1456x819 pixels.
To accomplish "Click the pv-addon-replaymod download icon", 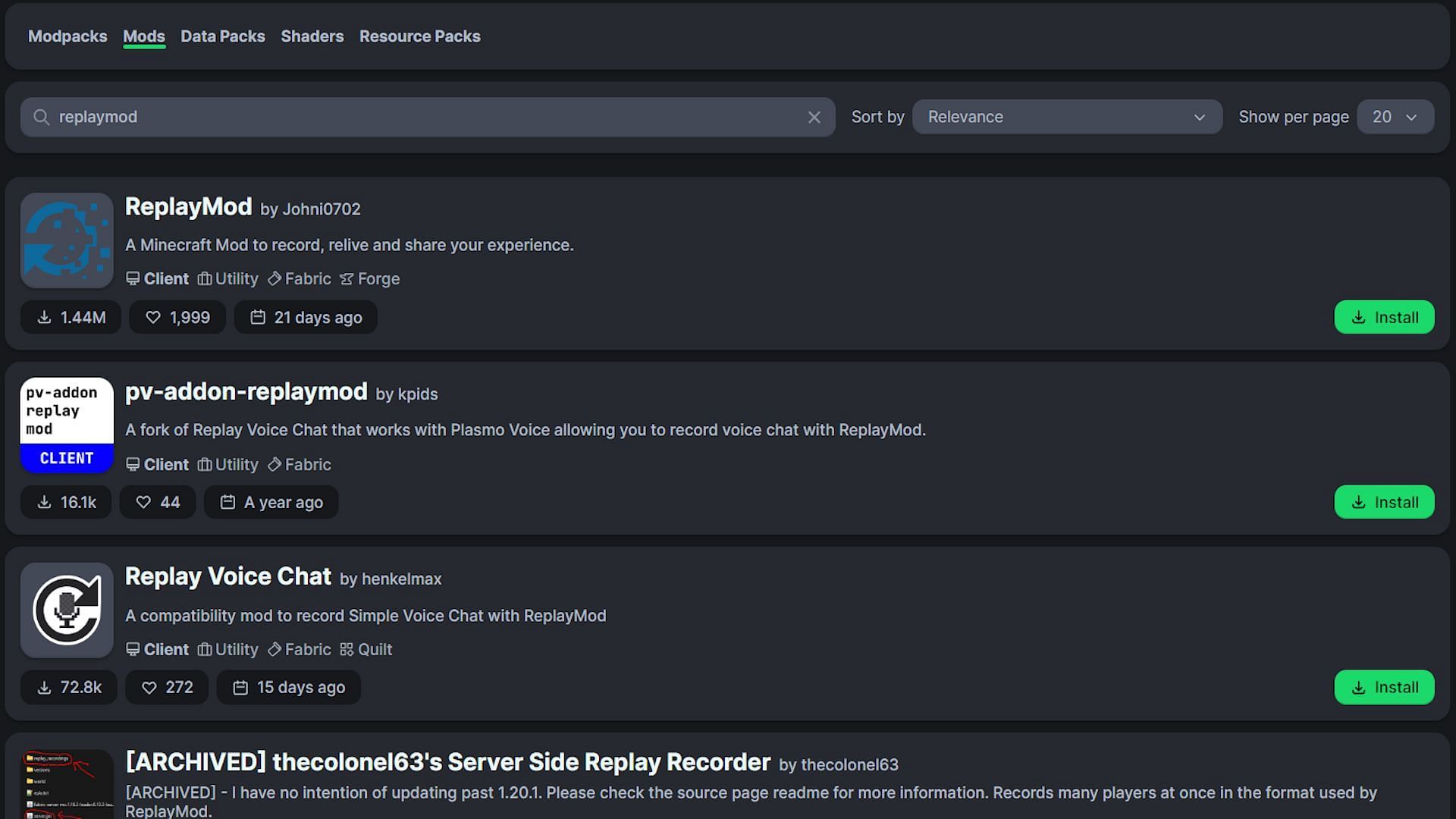I will tap(45, 502).
